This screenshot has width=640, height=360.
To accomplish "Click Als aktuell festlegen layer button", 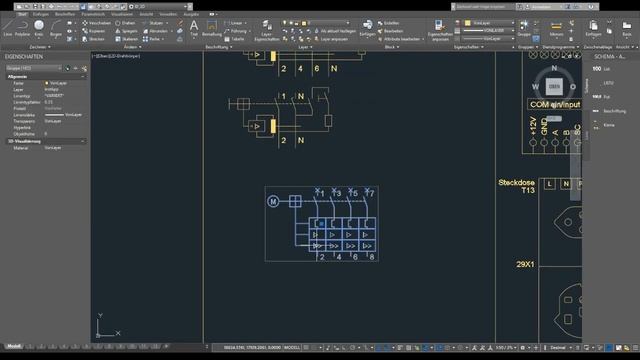I will pos(335,31).
